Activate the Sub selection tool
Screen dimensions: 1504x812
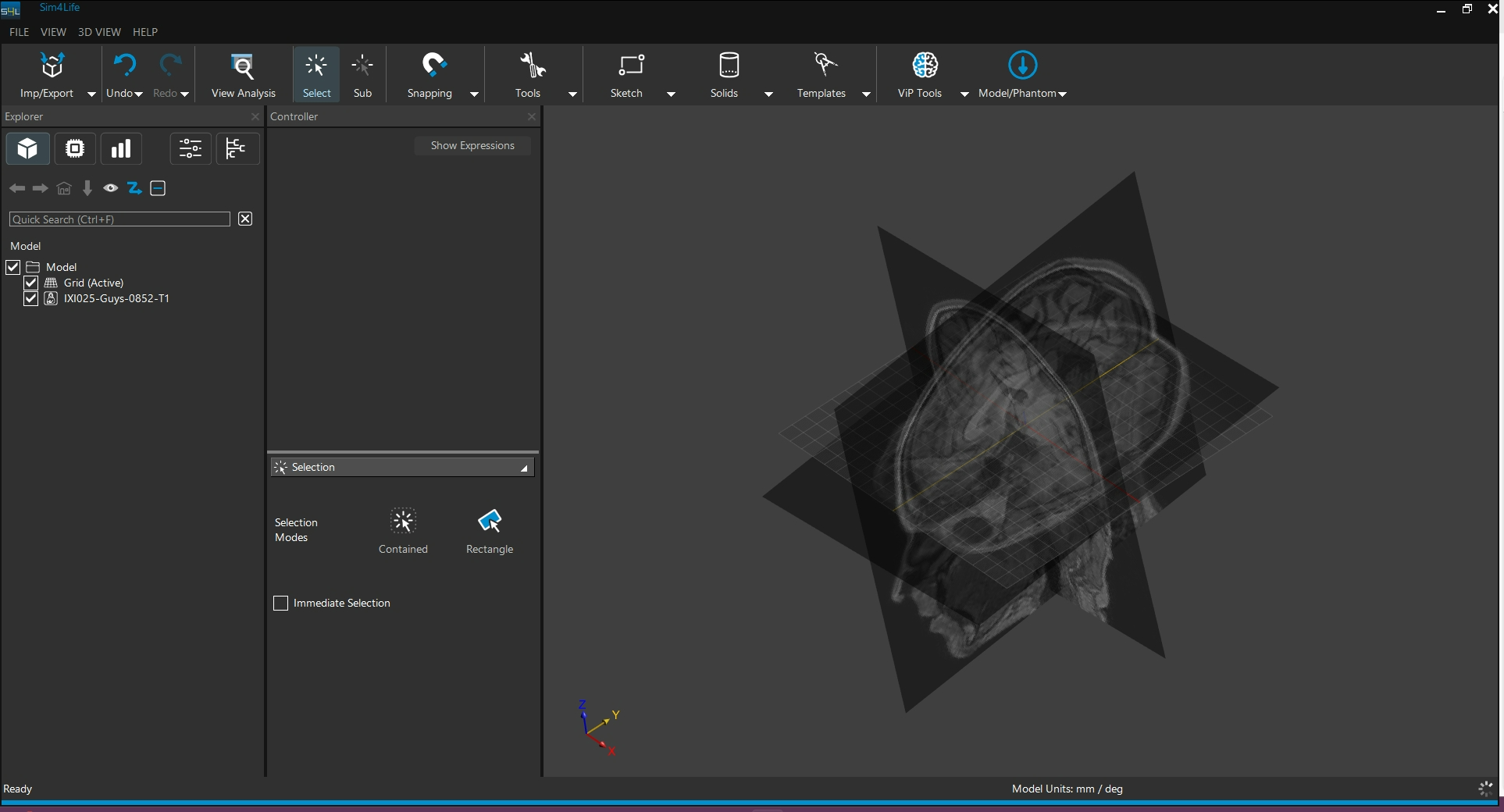point(362,67)
